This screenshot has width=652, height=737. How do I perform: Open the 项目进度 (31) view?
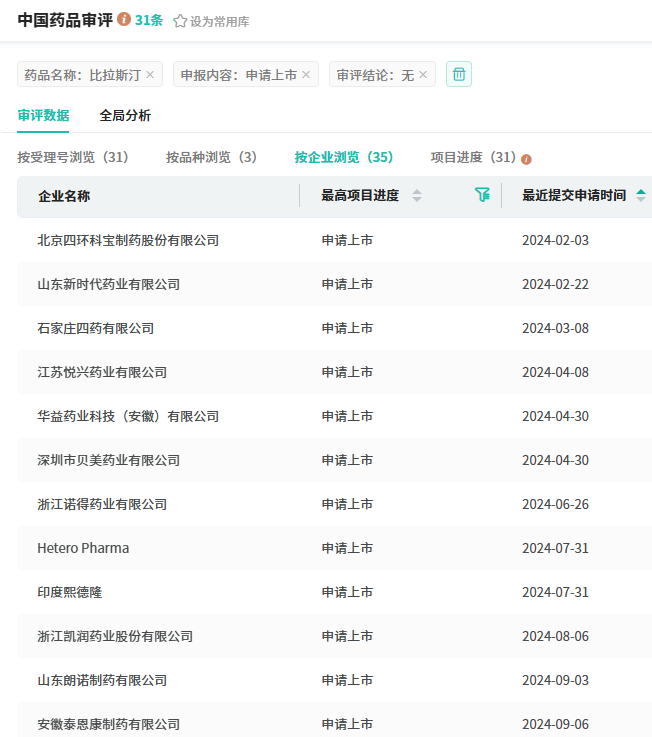pos(473,158)
